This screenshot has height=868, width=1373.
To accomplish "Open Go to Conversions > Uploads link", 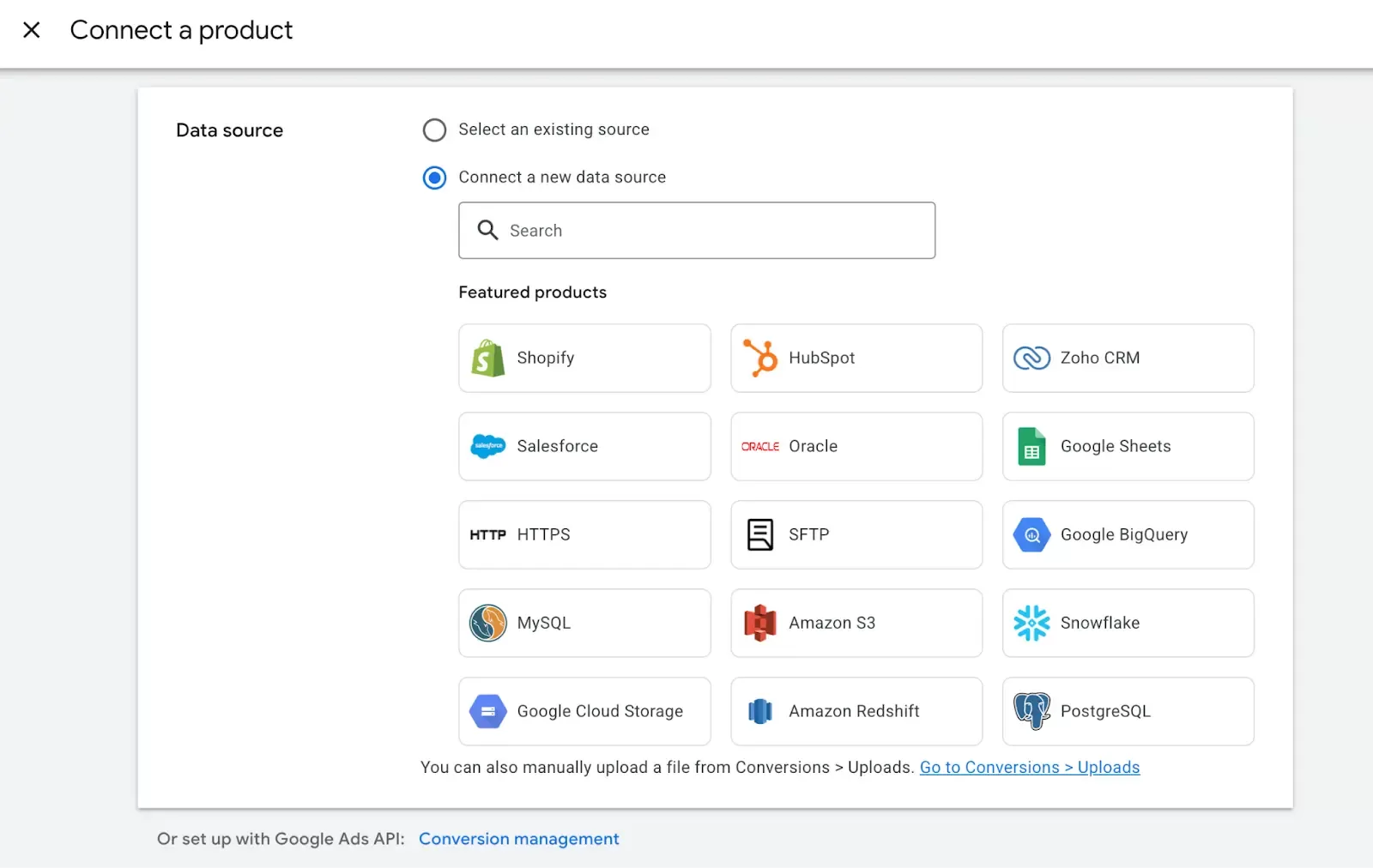I will 1030,768.
